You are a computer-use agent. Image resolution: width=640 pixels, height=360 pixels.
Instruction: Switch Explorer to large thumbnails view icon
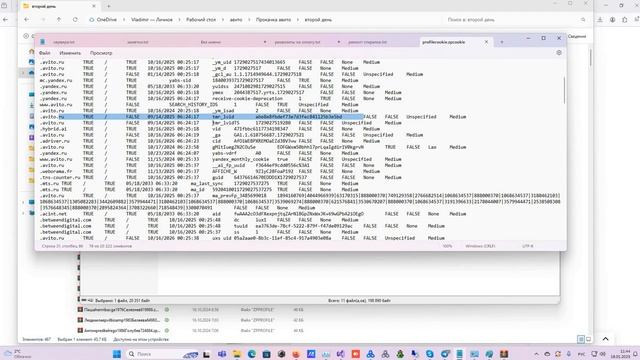click(588, 339)
